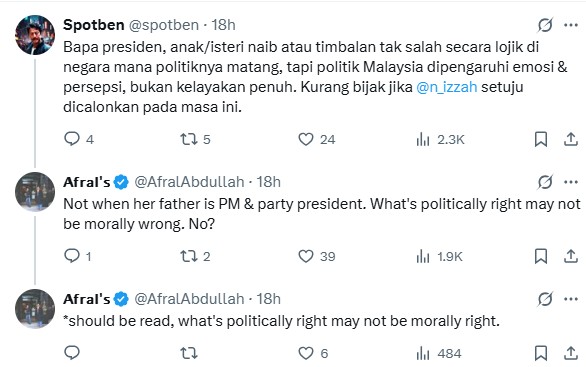Open more options menu on Spotben's tweet
The width and height of the screenshot is (586, 367).
click(571, 25)
